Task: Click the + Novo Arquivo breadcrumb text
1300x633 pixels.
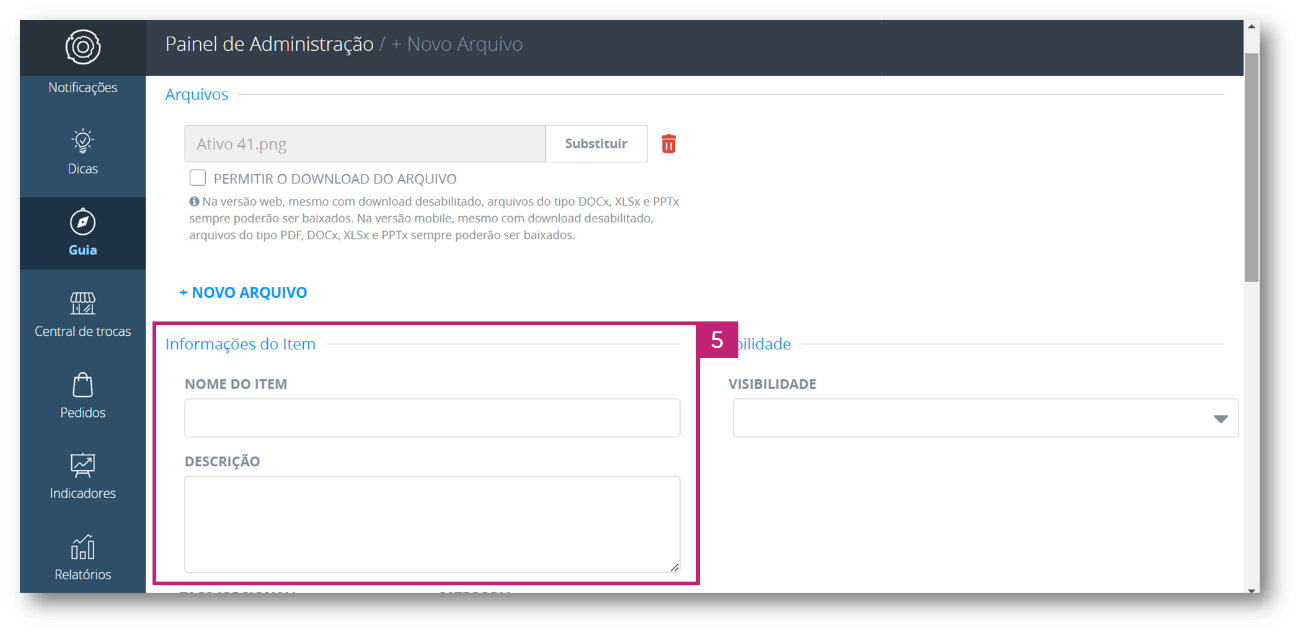Action: tap(457, 44)
